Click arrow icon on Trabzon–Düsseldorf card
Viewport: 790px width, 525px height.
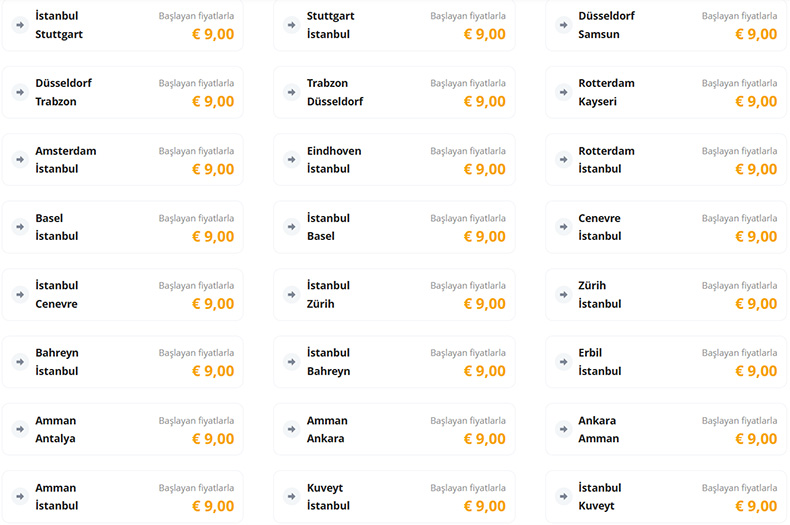(x=291, y=92)
